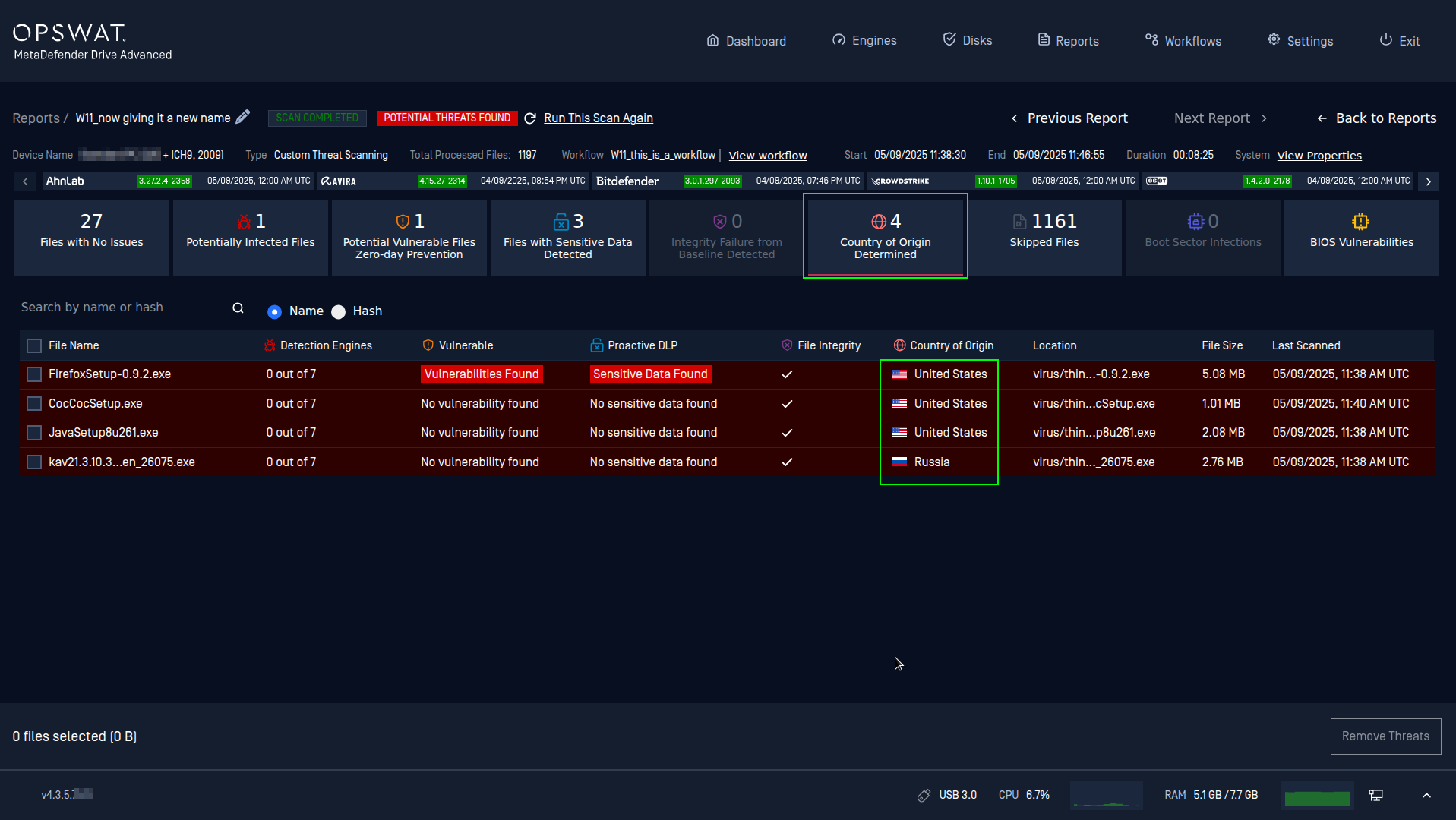The image size is (1456, 820).
Task: Click the 'File Size' column header
Action: point(1222,345)
